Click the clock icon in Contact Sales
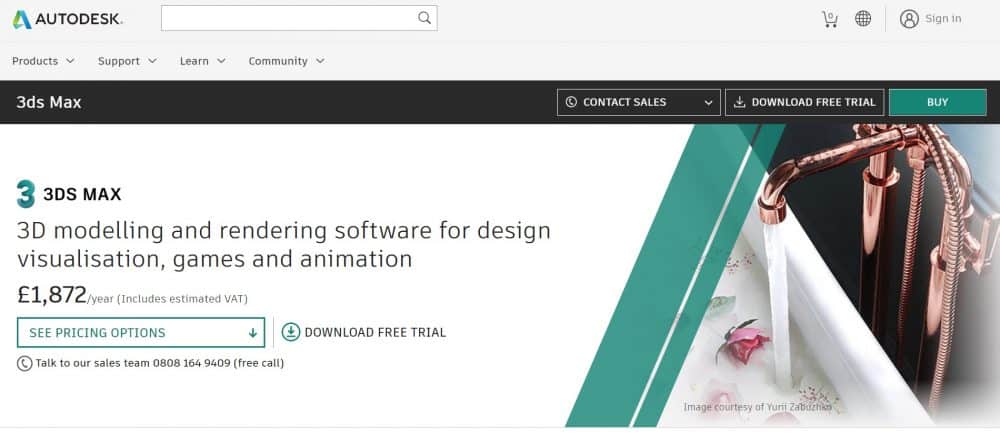Viewport: 1000px width, 434px height. pos(571,102)
